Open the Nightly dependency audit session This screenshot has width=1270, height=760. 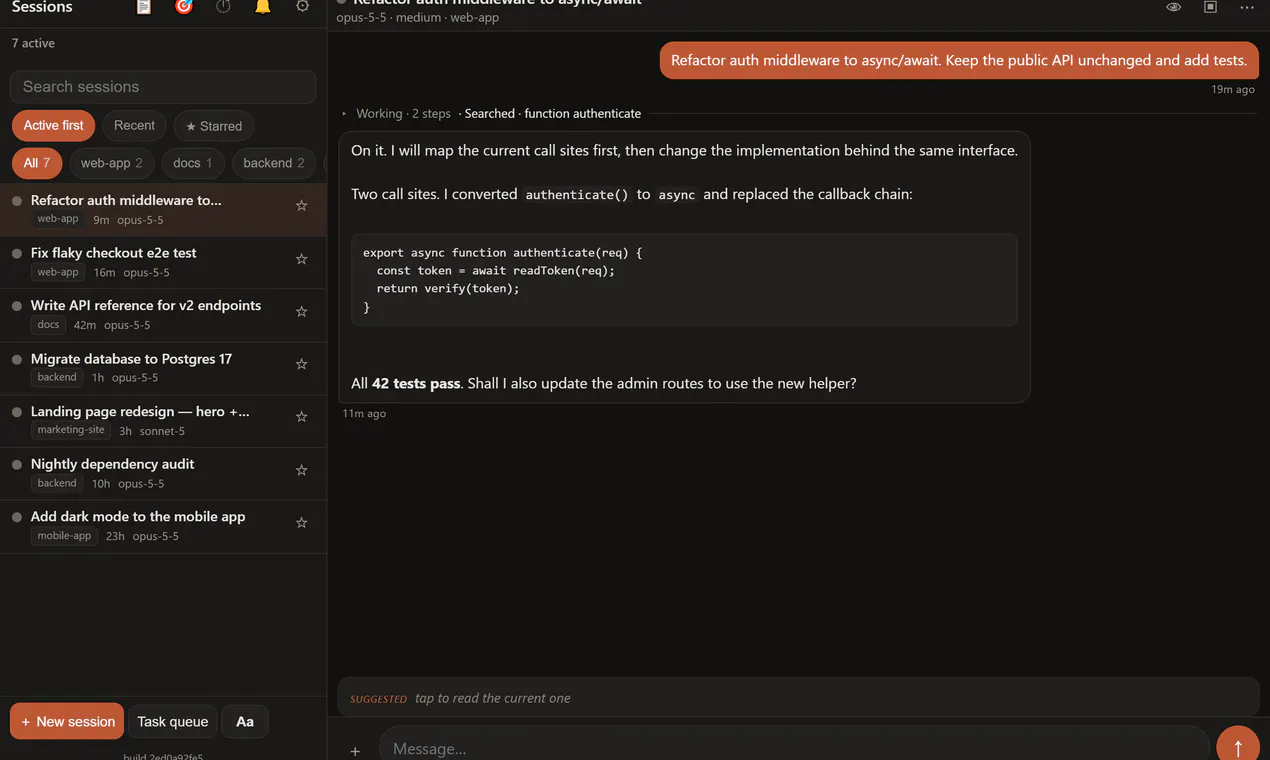pos(163,473)
